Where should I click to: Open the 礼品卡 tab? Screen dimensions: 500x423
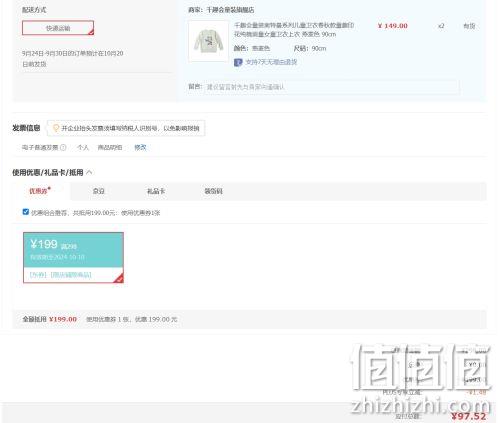pyautogui.click(x=156, y=191)
